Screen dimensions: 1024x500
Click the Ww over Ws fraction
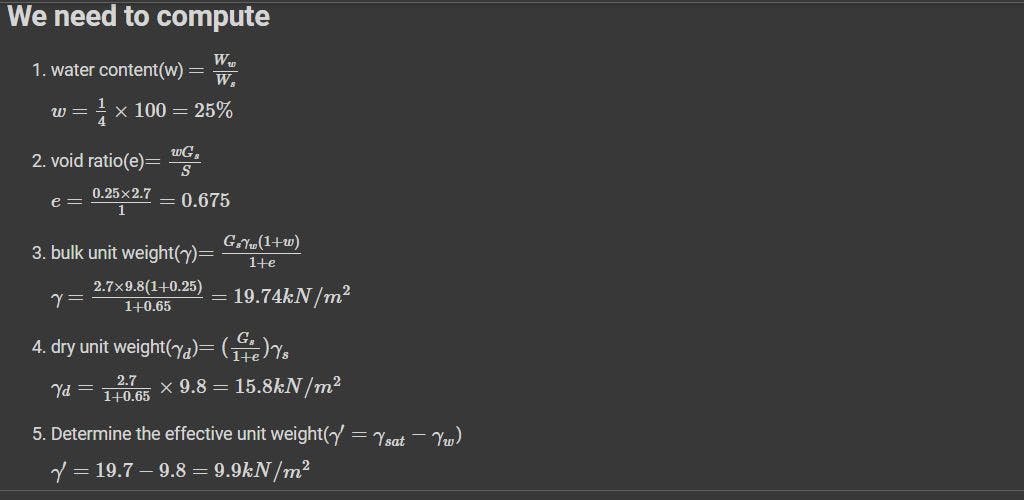(225, 70)
